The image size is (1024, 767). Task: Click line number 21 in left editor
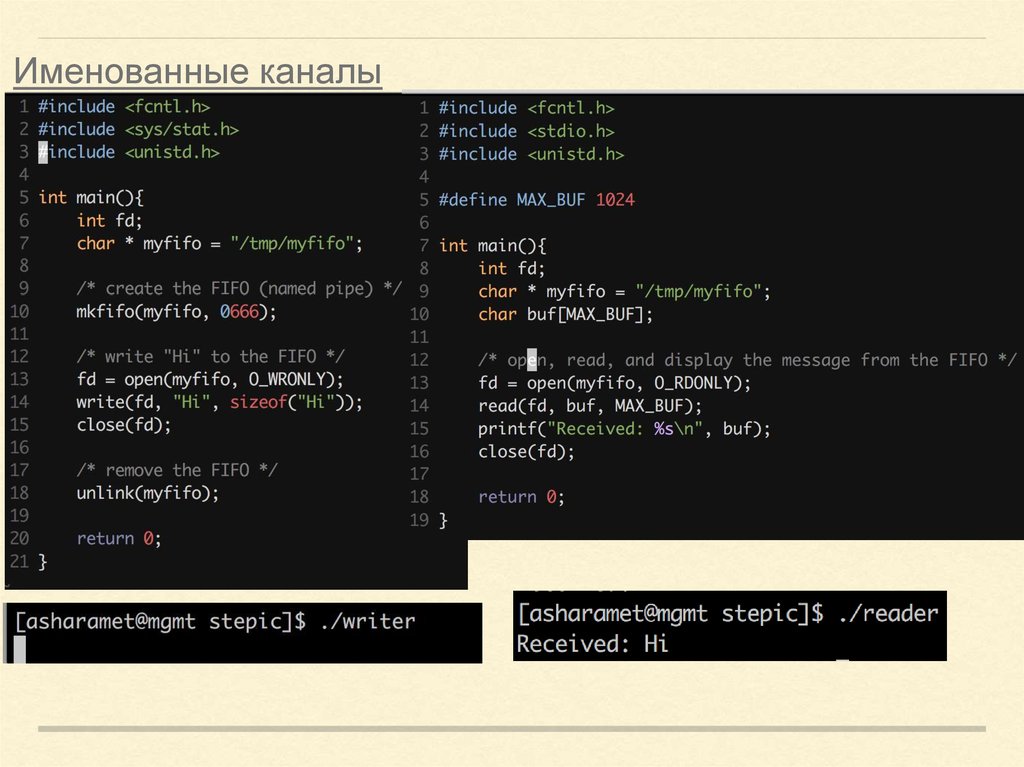(19, 562)
